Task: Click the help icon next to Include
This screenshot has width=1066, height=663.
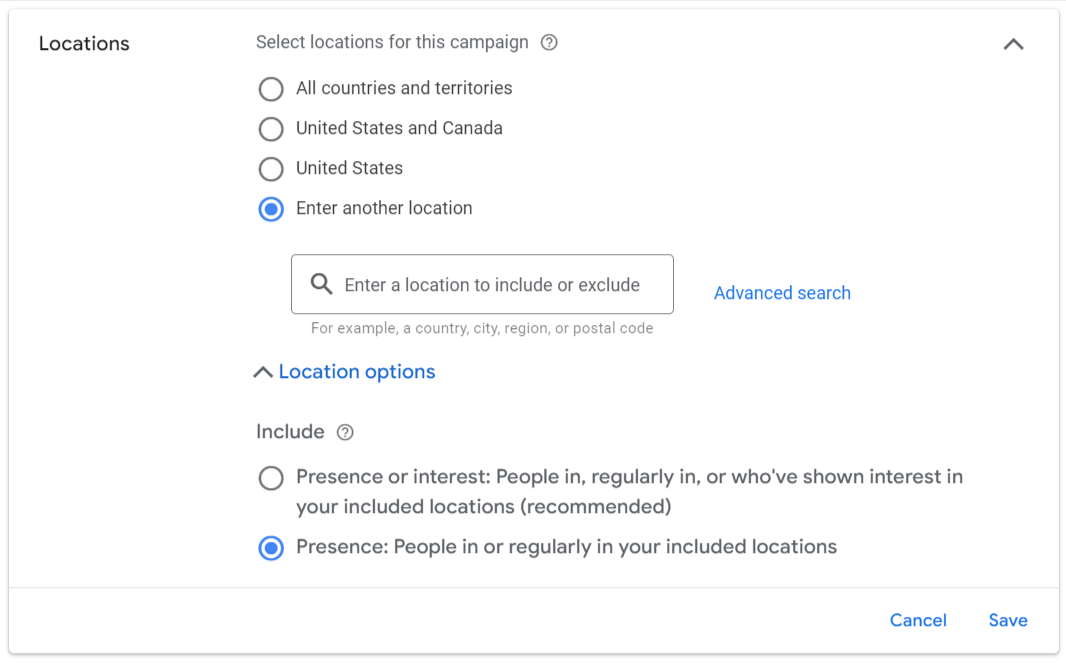Action: [x=345, y=432]
